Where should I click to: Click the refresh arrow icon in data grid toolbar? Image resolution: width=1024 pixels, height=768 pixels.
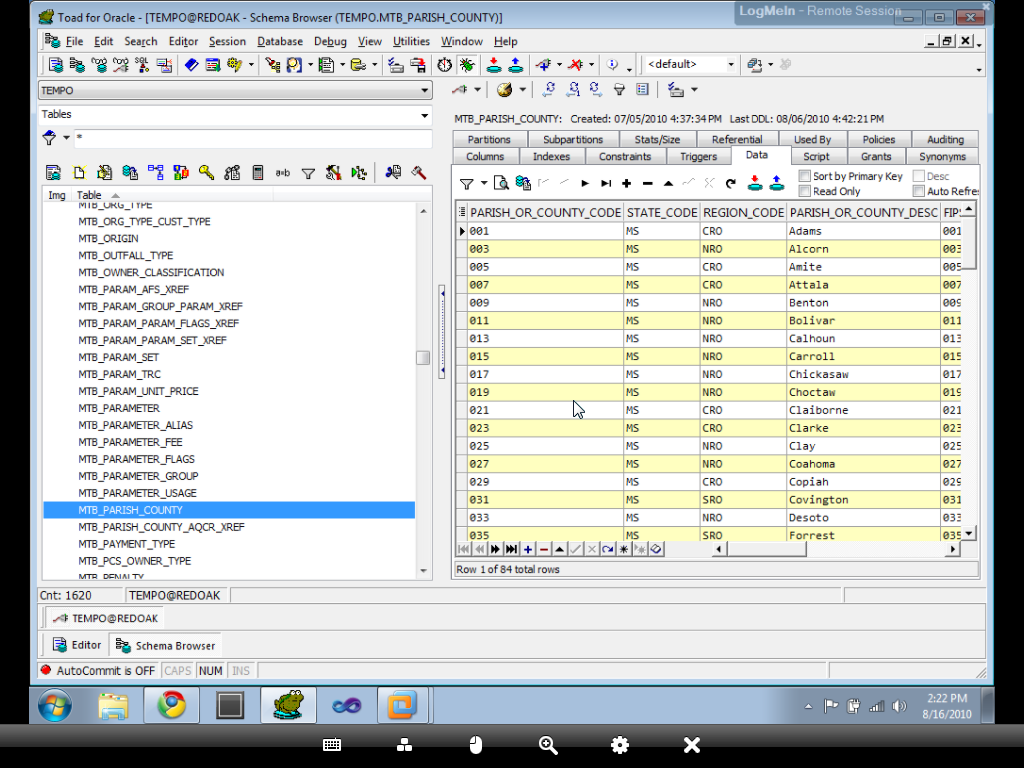click(731, 184)
